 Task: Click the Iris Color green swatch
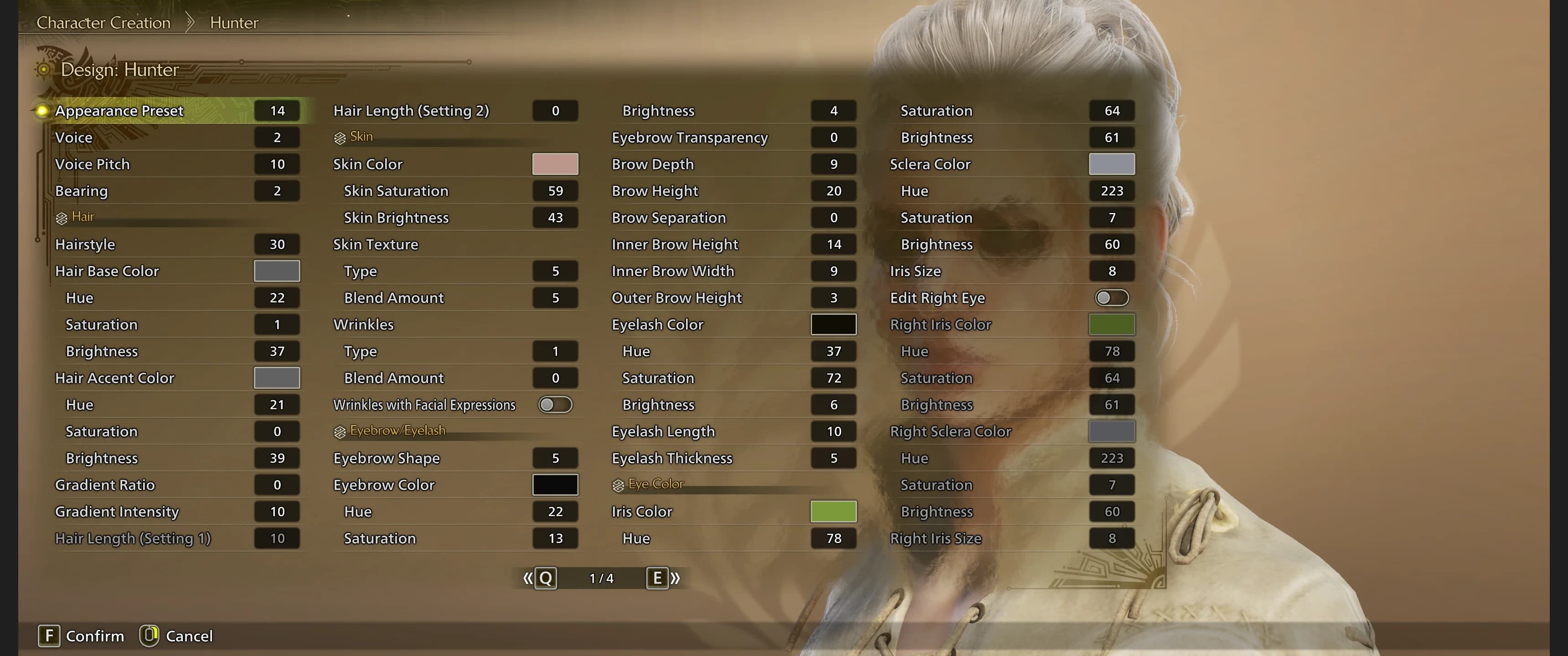(833, 511)
